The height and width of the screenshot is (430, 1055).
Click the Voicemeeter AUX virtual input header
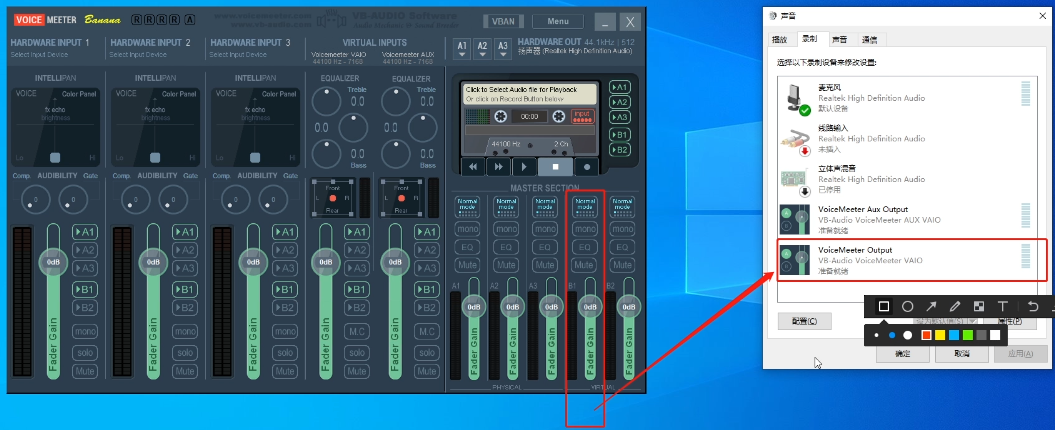409,57
